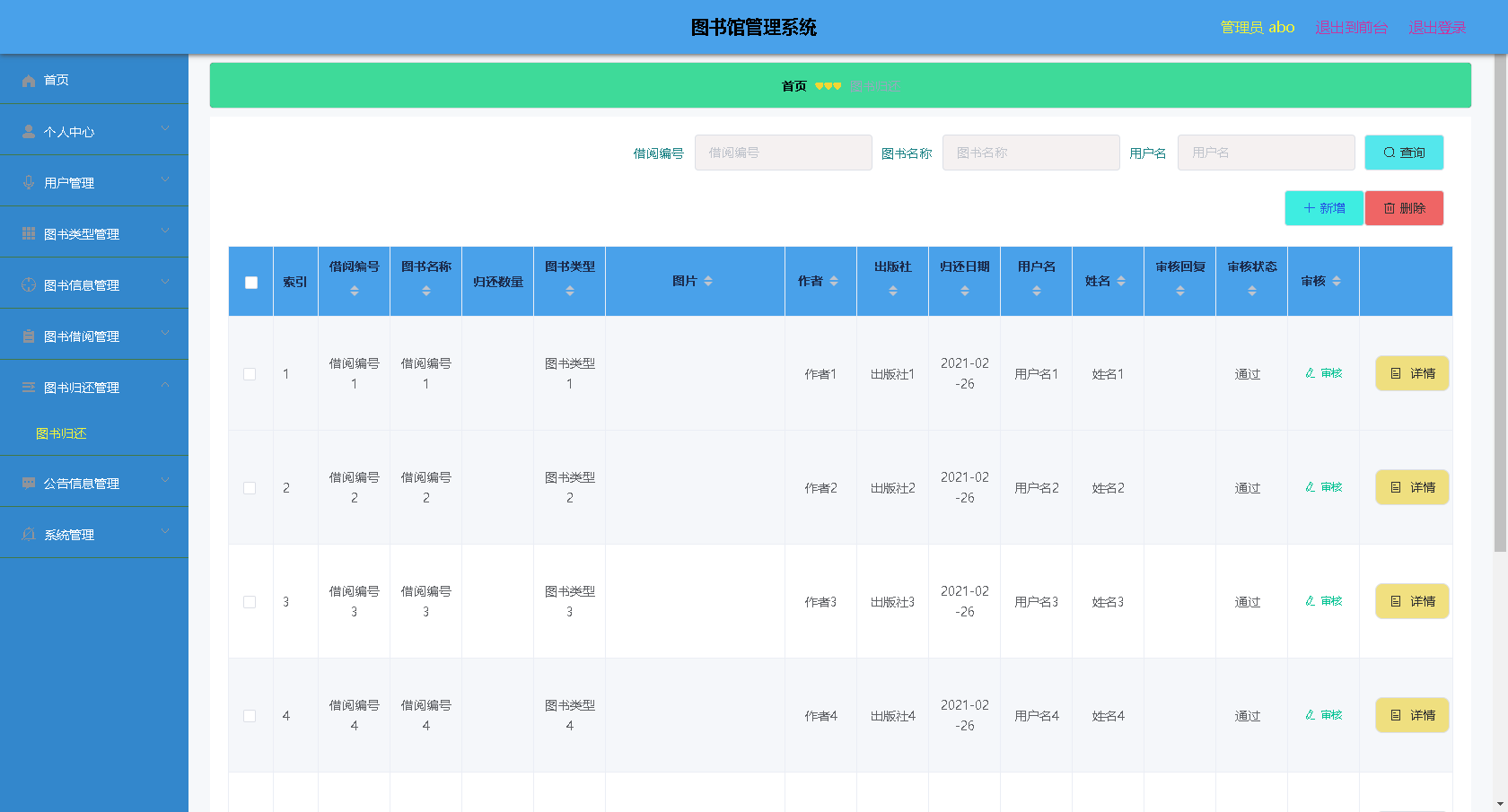Expand the 用户管理 sidebar section

[x=94, y=181]
